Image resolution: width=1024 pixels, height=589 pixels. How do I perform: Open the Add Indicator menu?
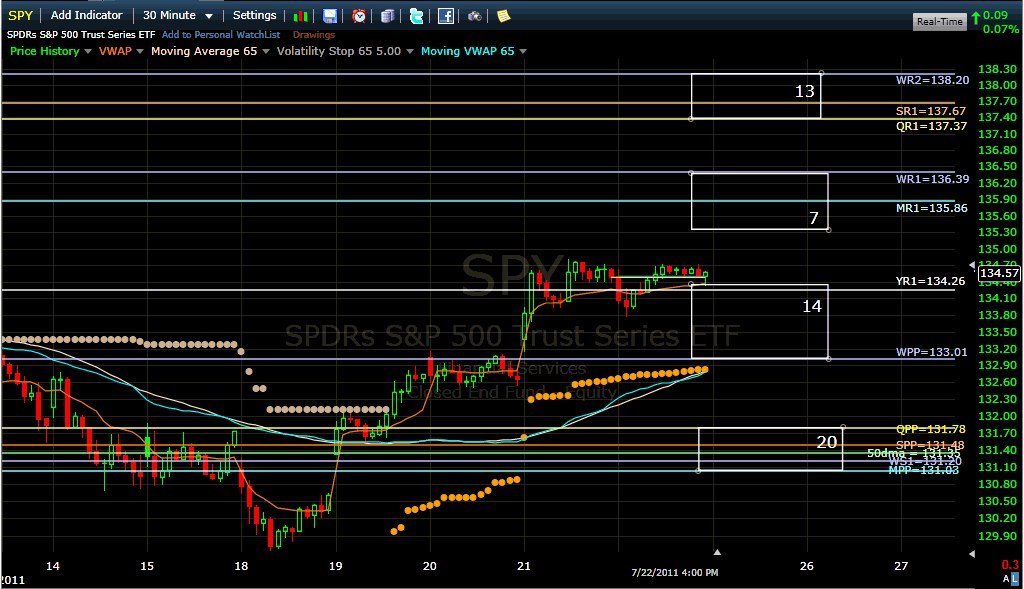click(x=86, y=15)
